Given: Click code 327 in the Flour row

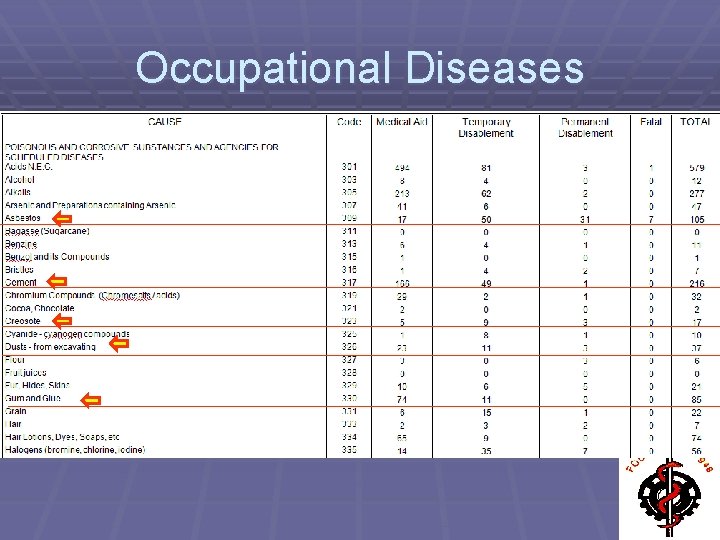Looking at the screenshot, I should click(x=349, y=360).
